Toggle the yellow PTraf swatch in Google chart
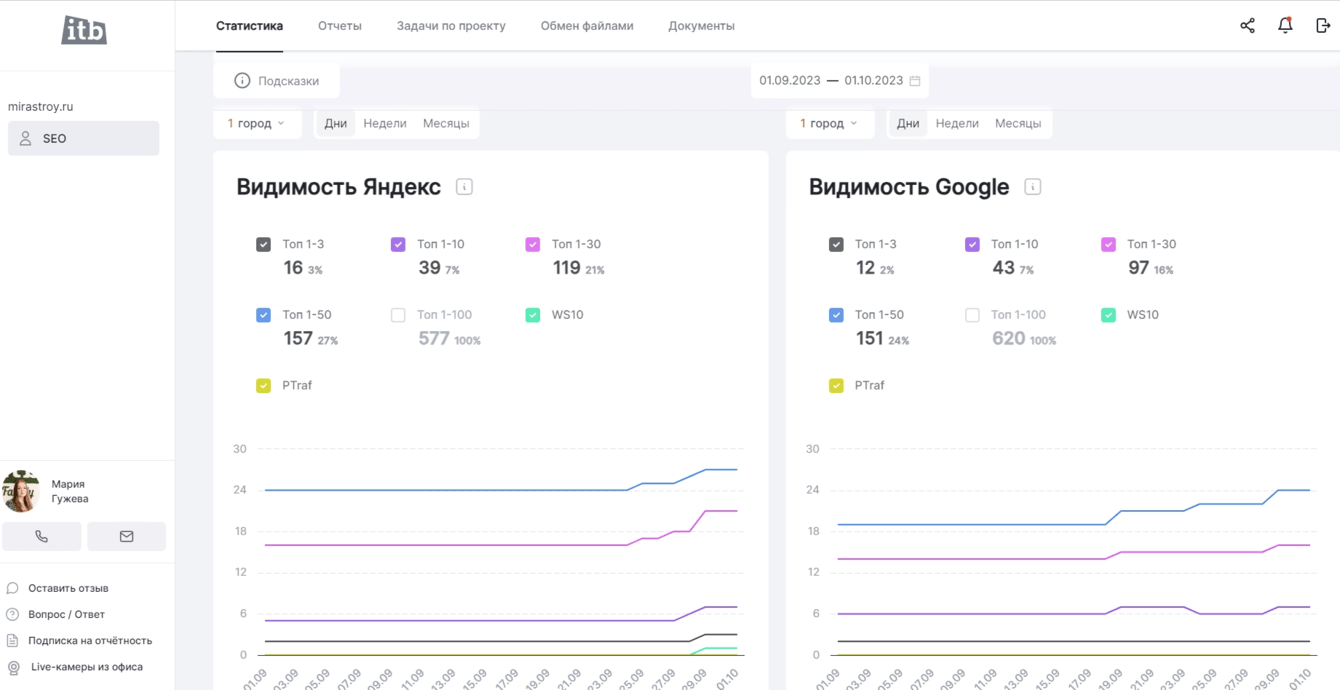Viewport: 1340px width, 690px height. (x=836, y=385)
